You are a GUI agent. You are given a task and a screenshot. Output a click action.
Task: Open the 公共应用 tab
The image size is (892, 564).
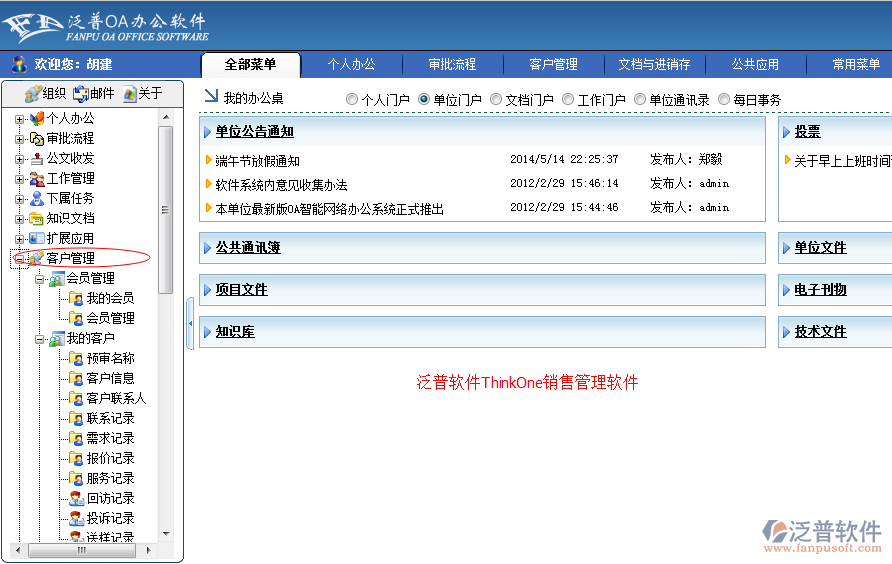(755, 64)
